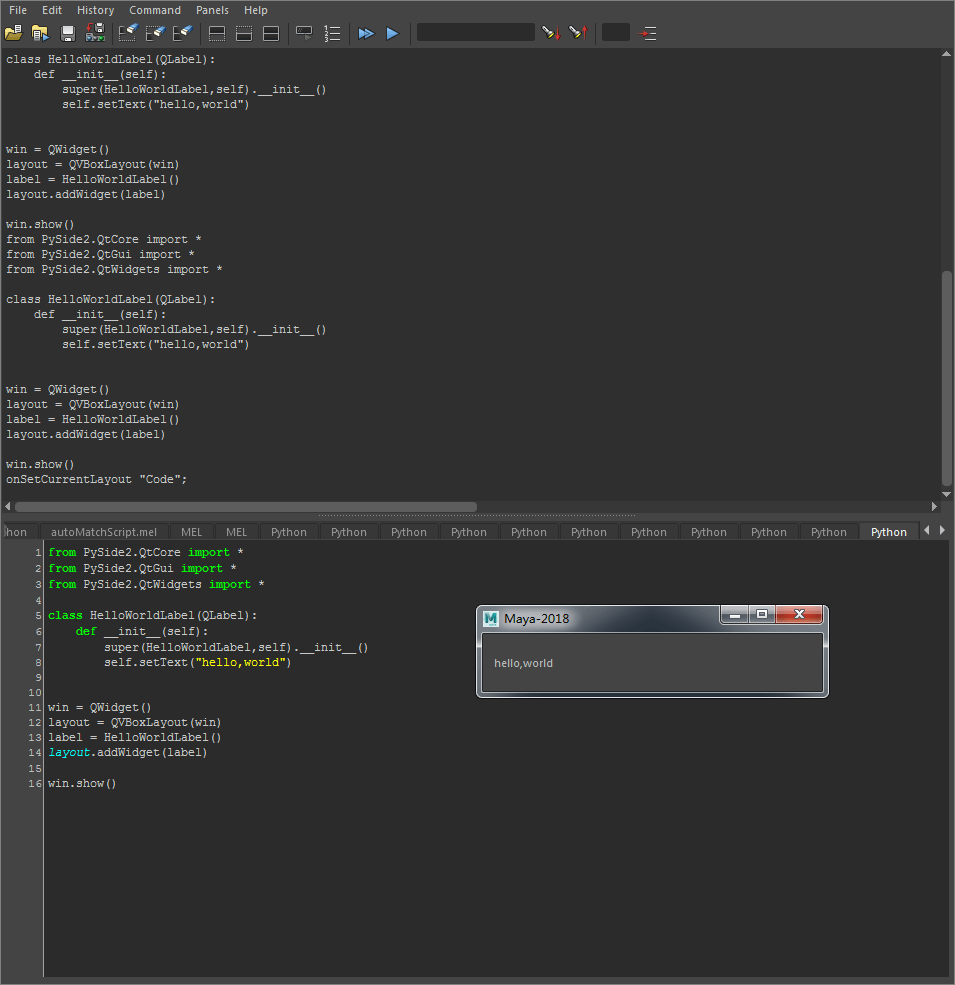This screenshot has height=985, width=955.
Task: Expand the Panels menu
Action: 212,10
